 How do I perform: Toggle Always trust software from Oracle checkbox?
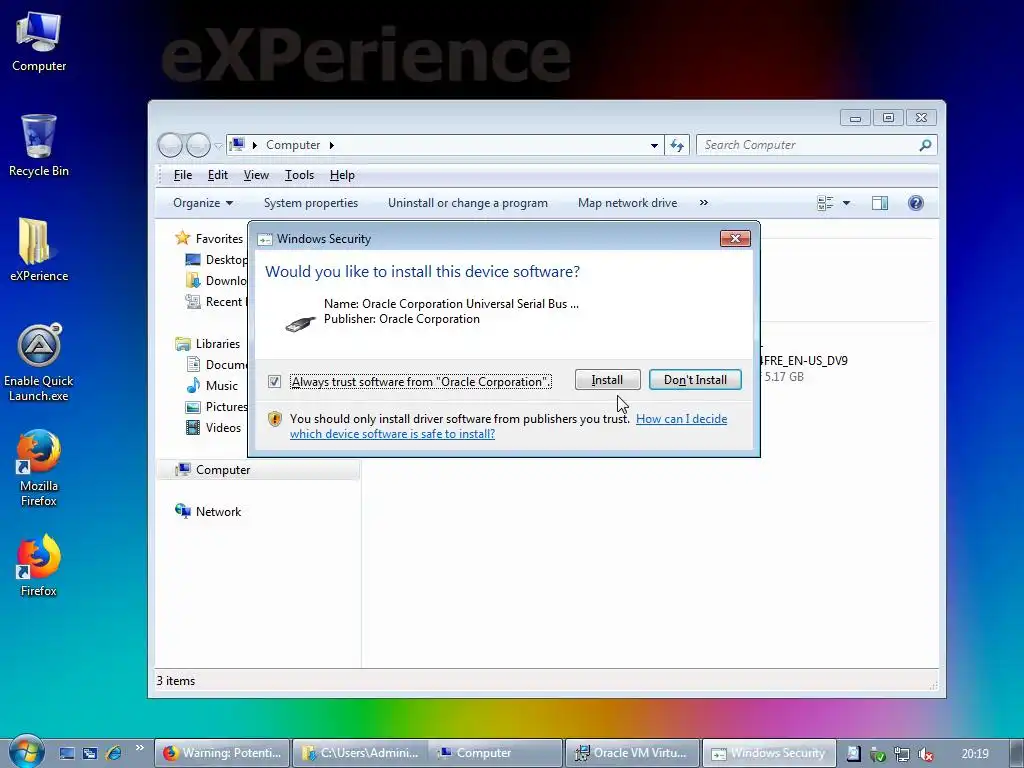[x=274, y=381]
